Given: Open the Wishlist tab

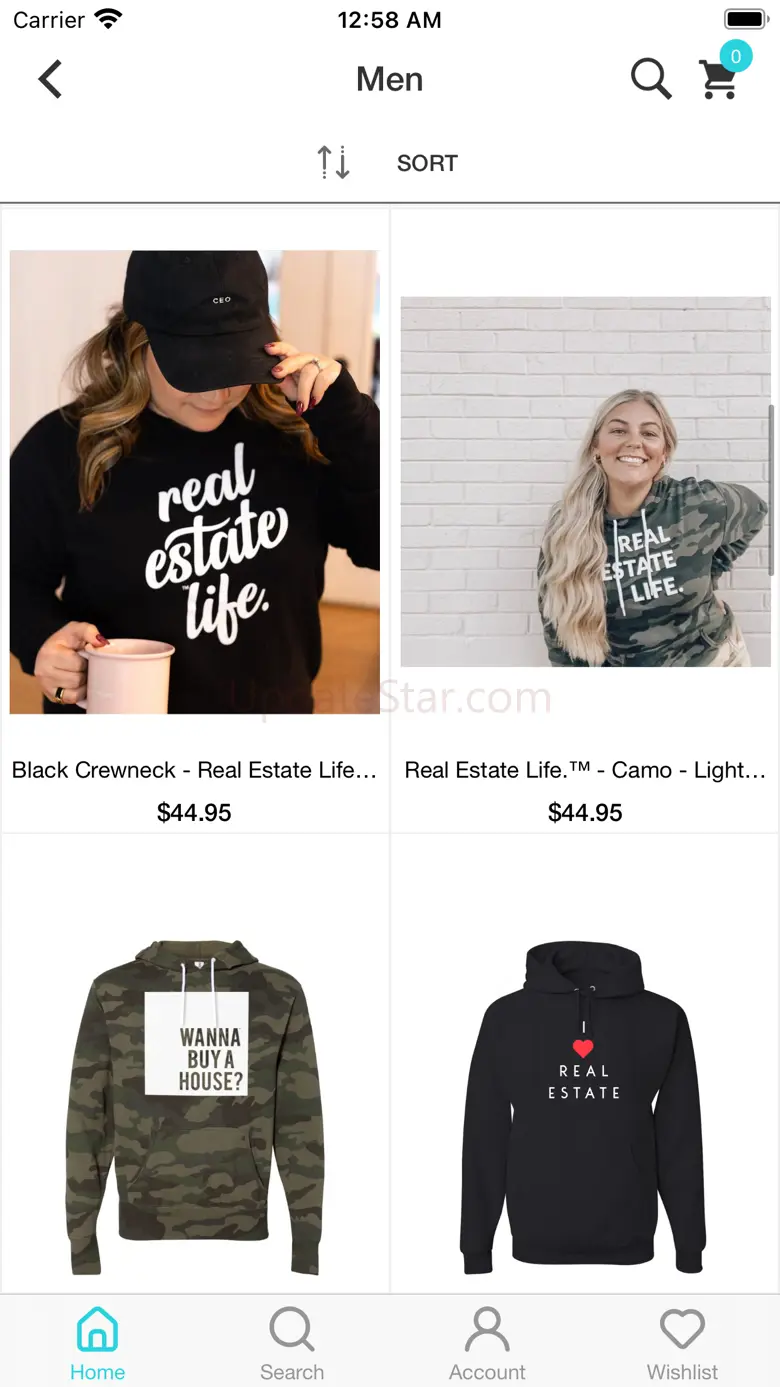Looking at the screenshot, I should (x=682, y=1342).
